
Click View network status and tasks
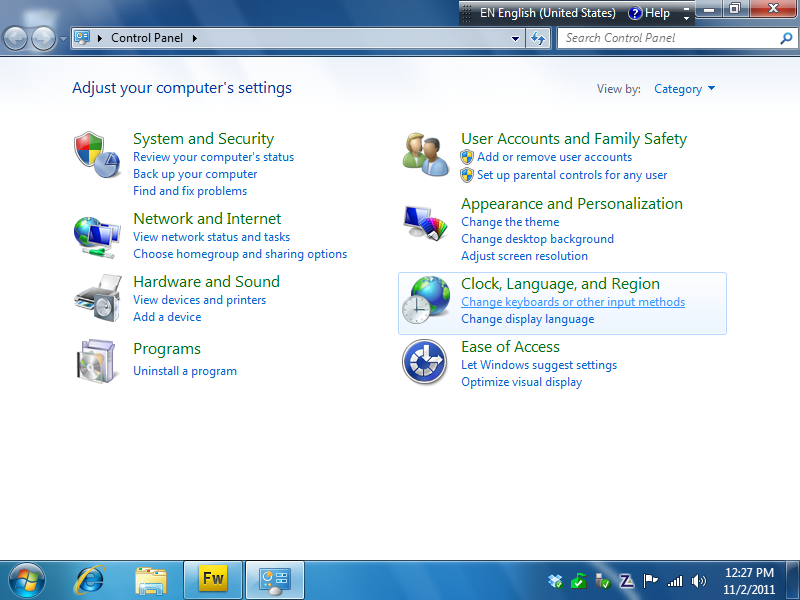pos(211,237)
